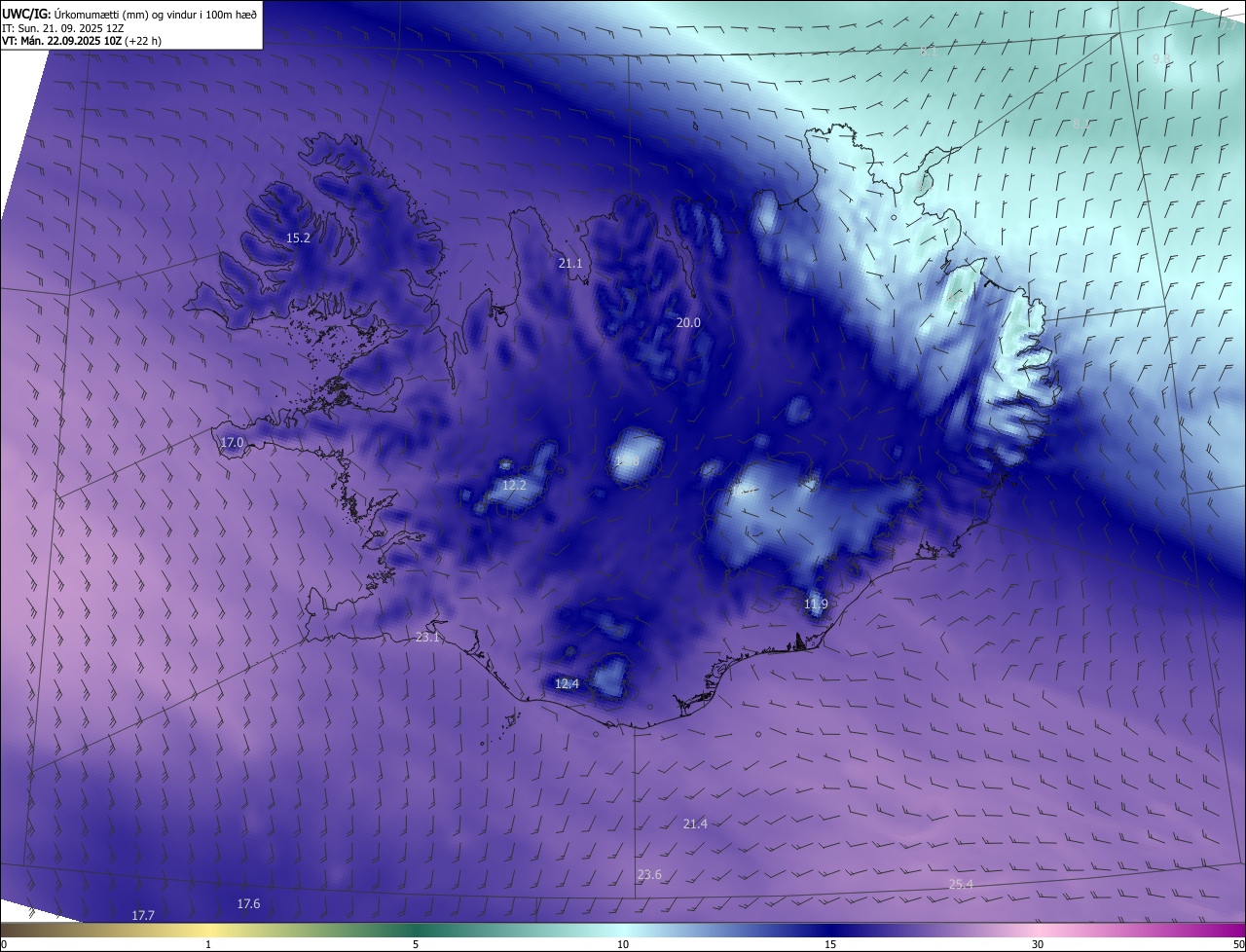This screenshot has height=952, width=1246.
Task: Click the 20.0 value on the map
Action: [688, 322]
